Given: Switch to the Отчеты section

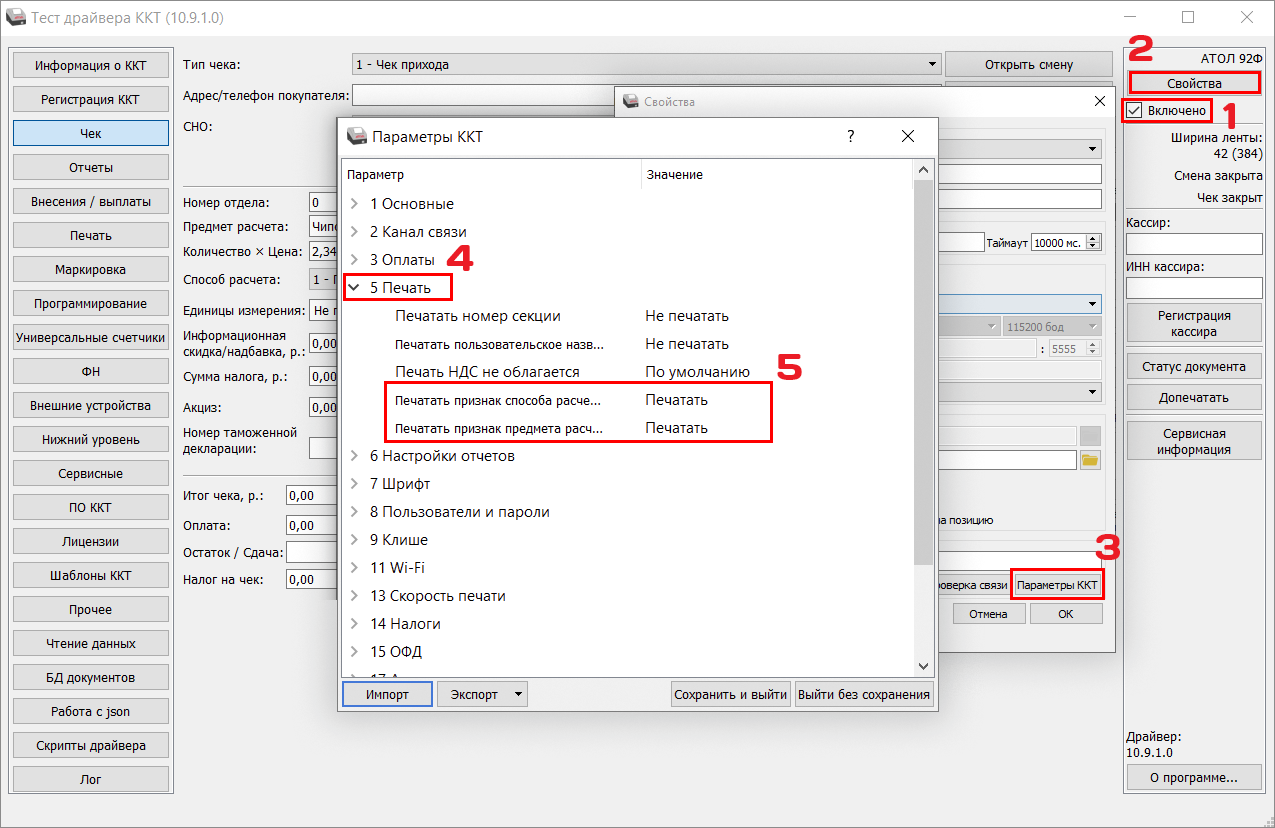Looking at the screenshot, I should coord(91,167).
